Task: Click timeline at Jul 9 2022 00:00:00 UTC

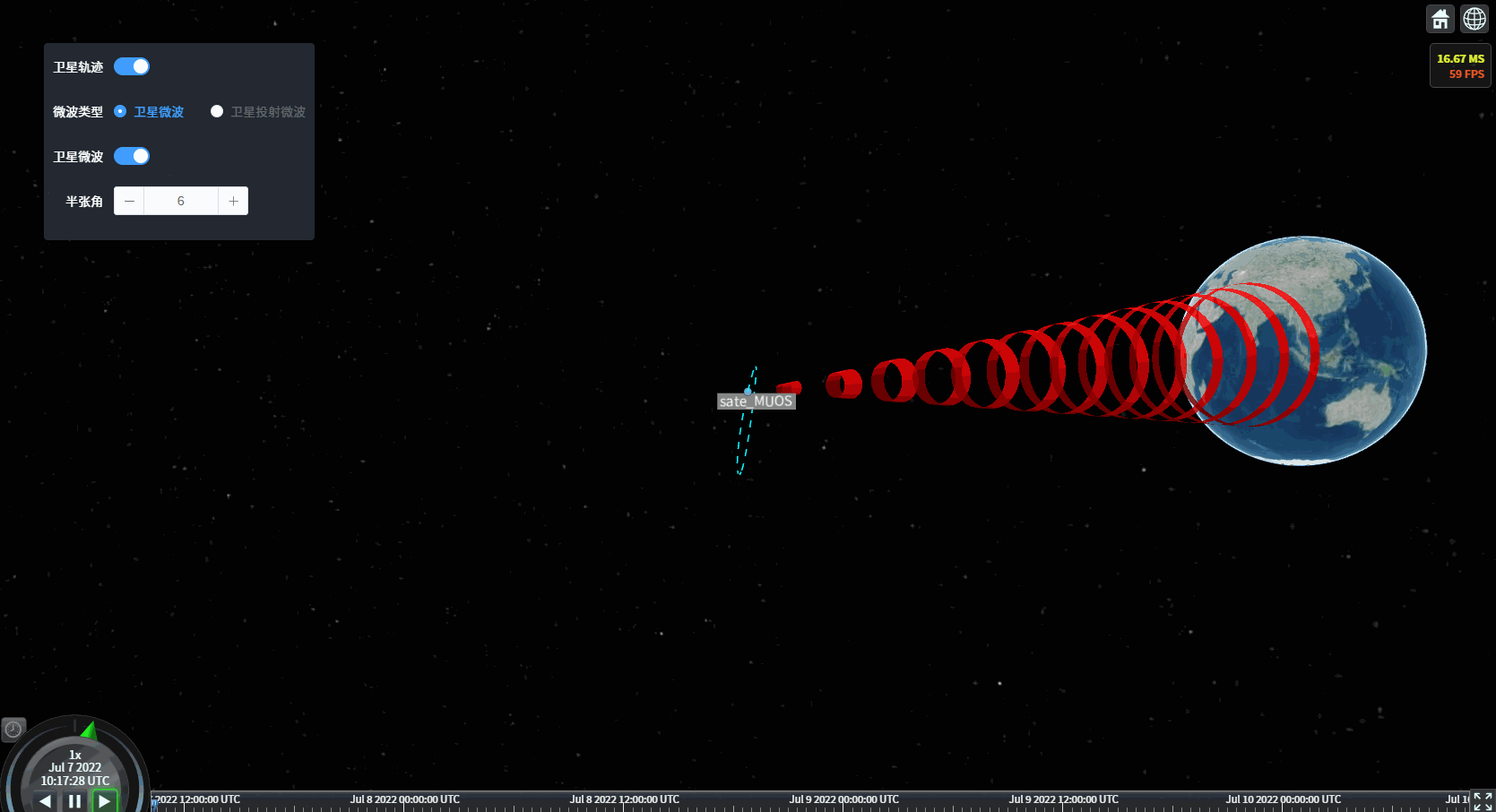Action: click(x=843, y=799)
